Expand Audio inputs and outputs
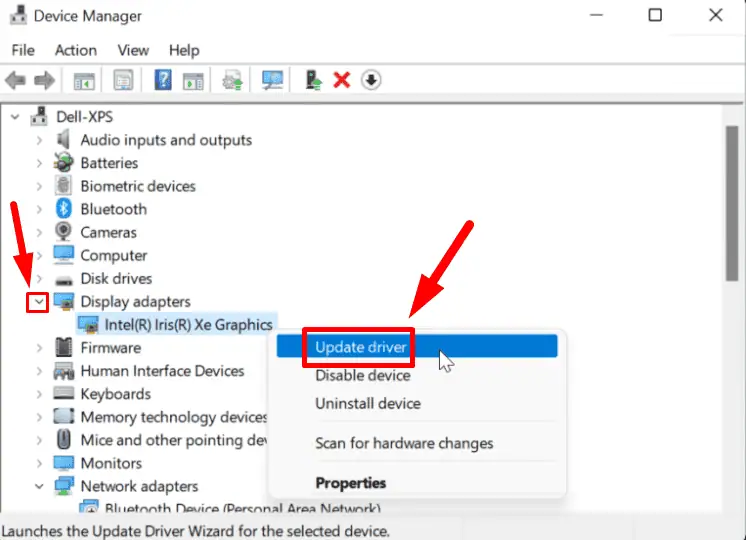 (x=39, y=140)
